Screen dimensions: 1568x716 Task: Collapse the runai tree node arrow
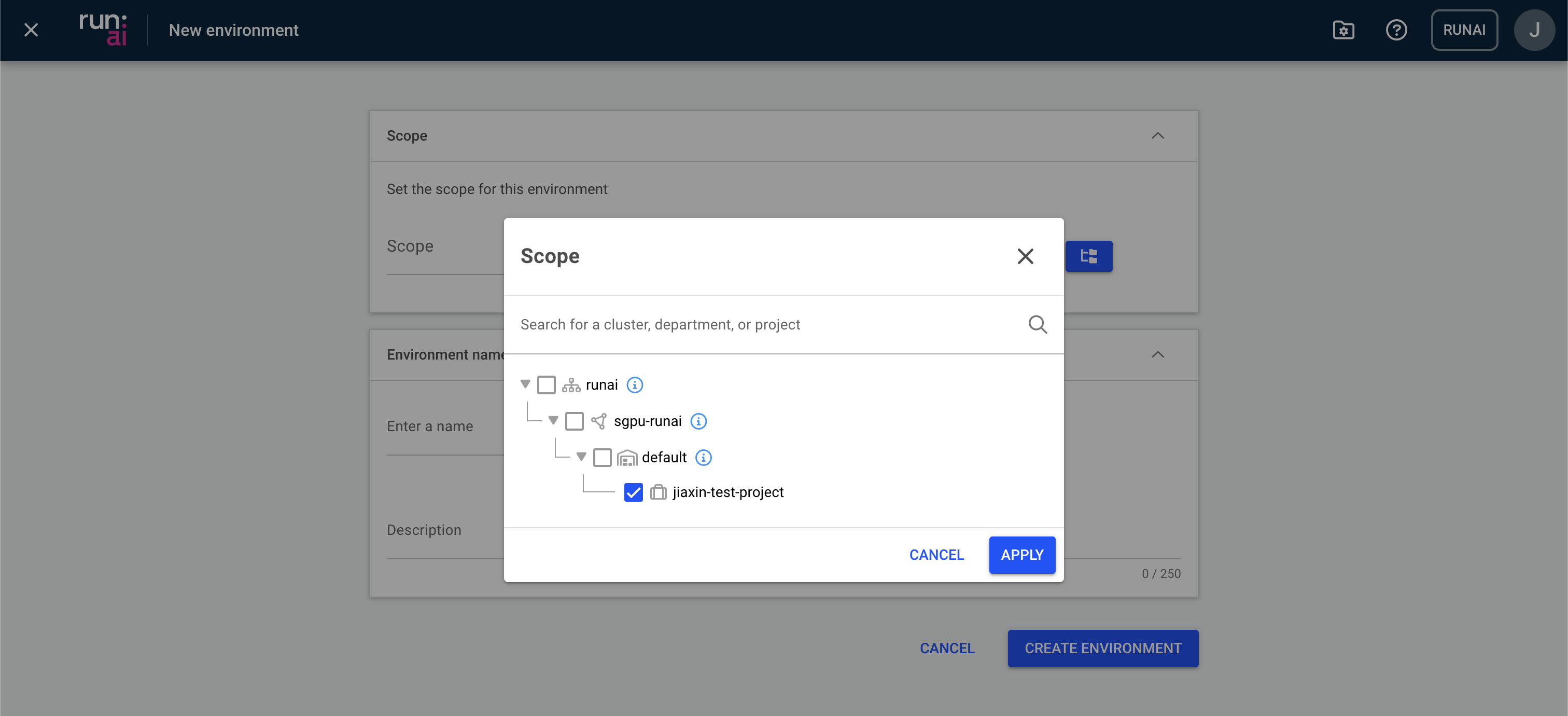[x=525, y=384]
